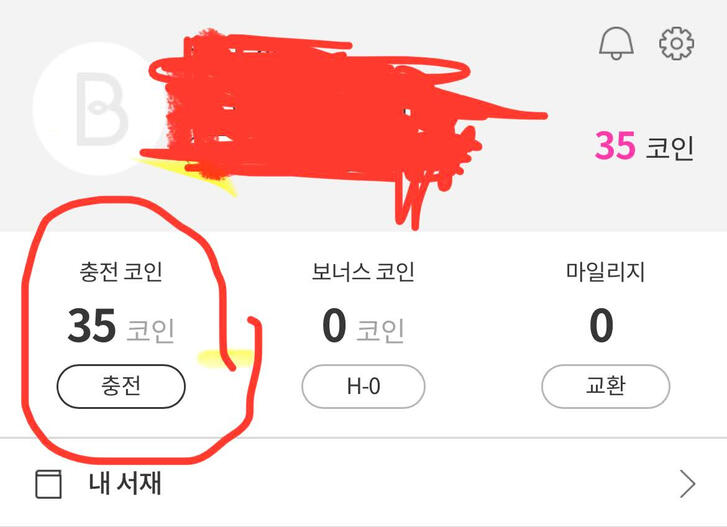Select the 충전 코인 label
This screenshot has height=527, width=727.
click(x=120, y=271)
